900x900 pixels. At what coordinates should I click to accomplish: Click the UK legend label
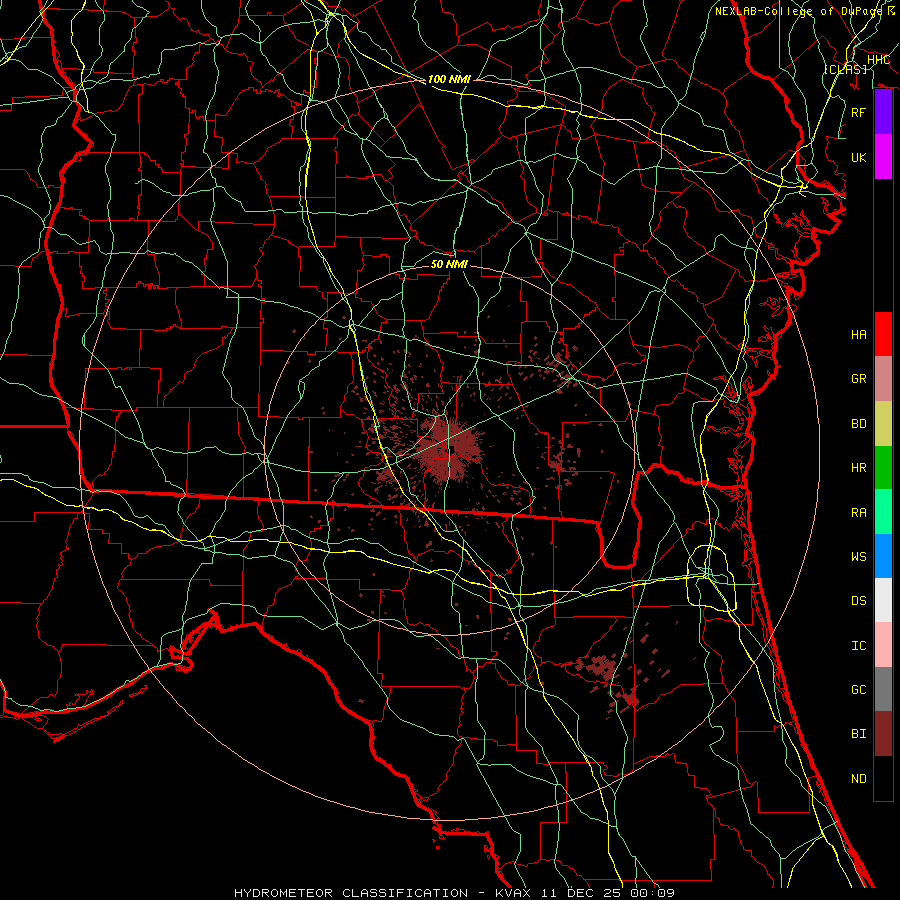tap(859, 157)
